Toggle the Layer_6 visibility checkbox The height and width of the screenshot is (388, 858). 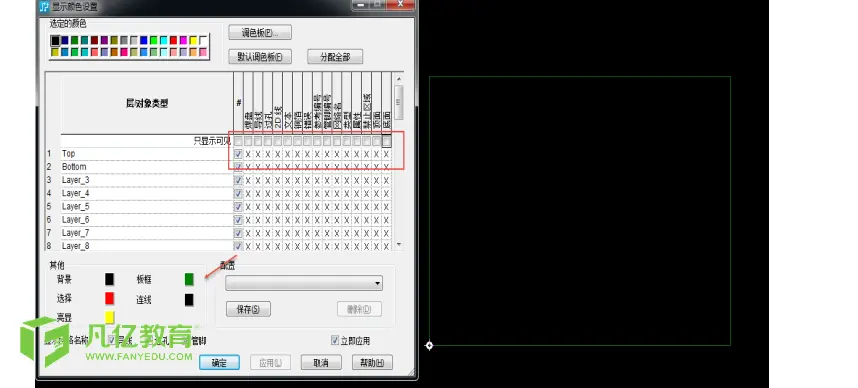[238, 219]
